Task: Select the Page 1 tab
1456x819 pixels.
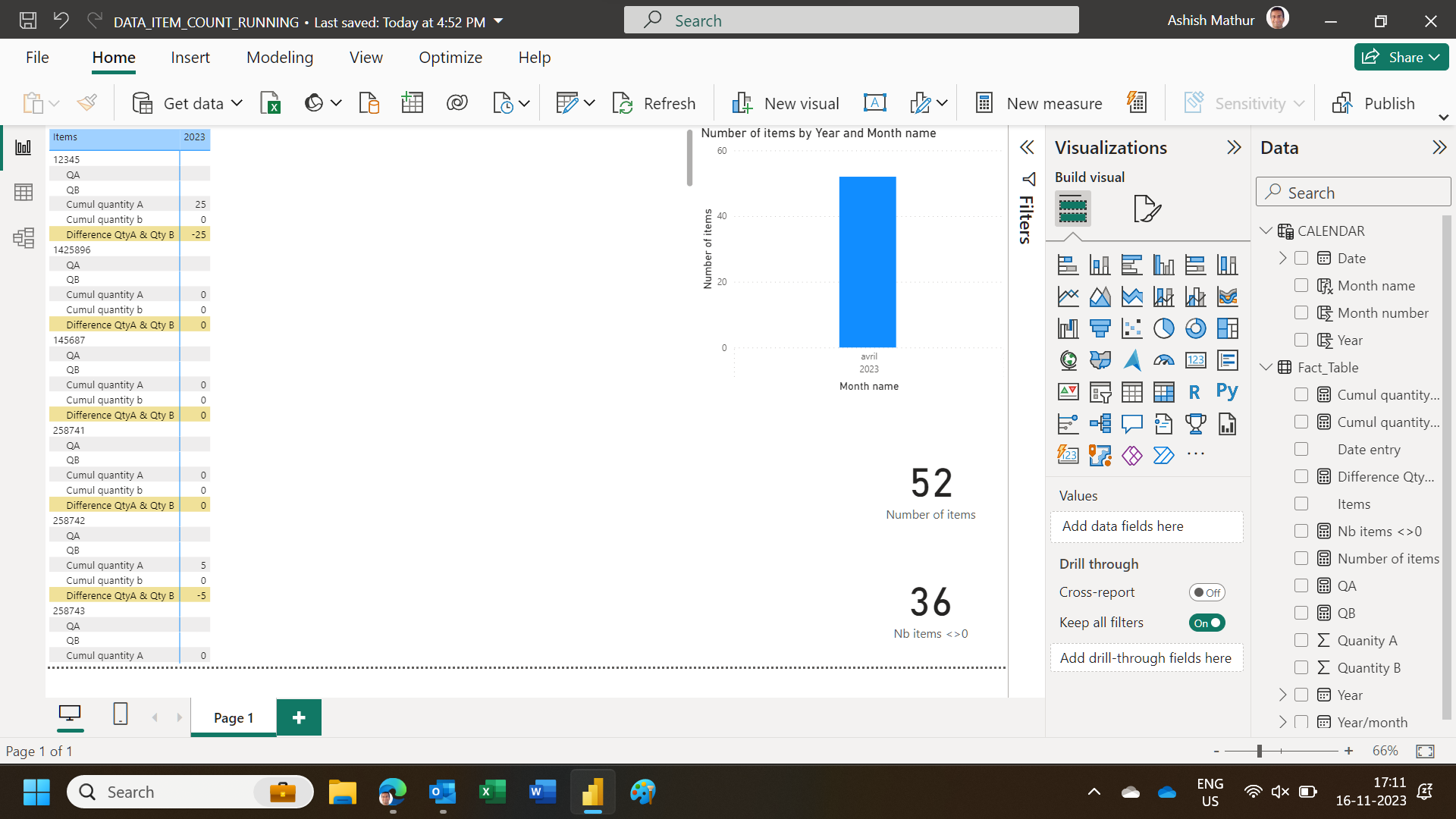Action: coord(234,717)
